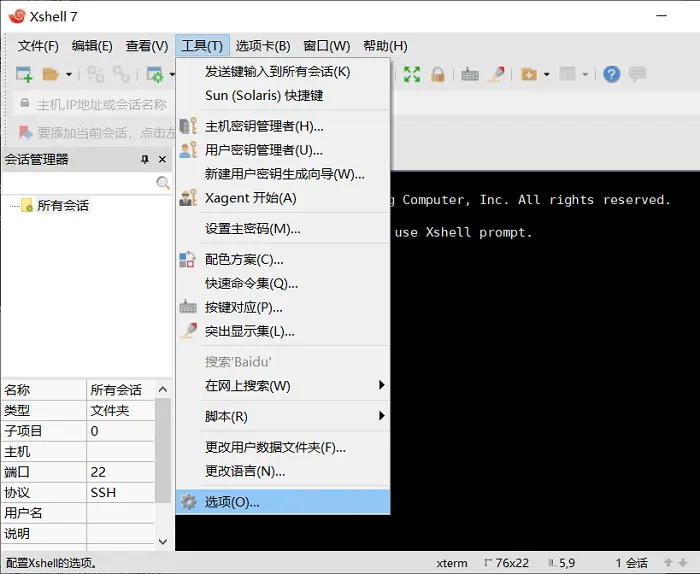Click the new session toolbar icon
The height and width of the screenshot is (574, 700).
[24, 74]
